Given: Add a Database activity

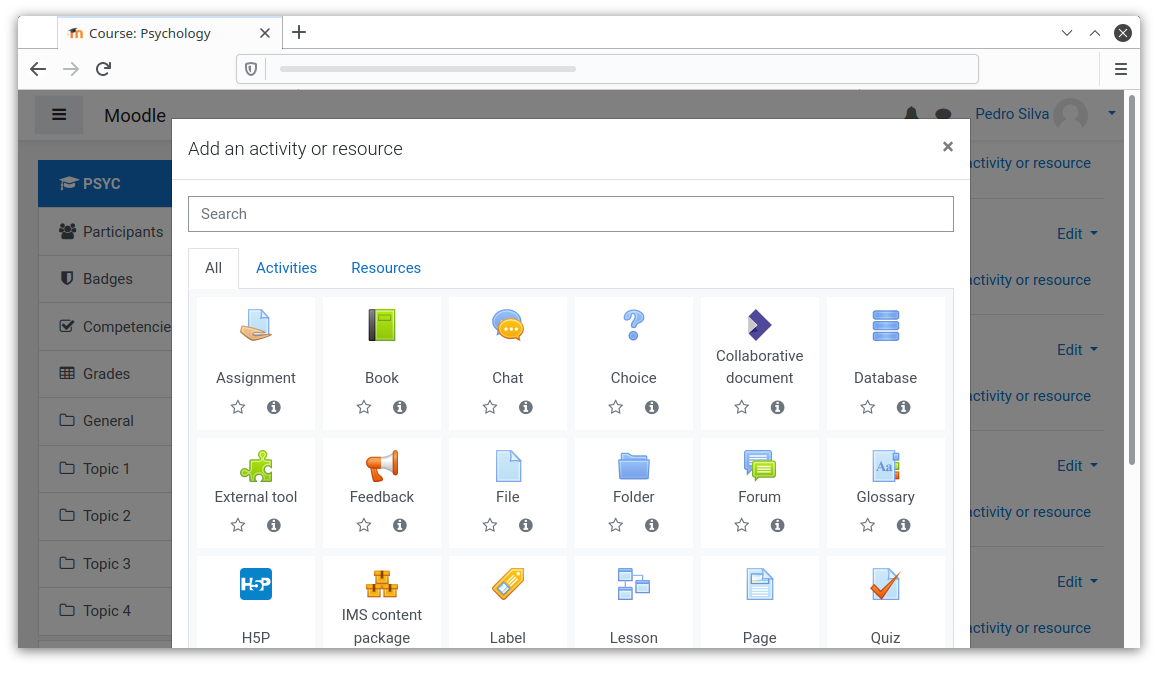Looking at the screenshot, I should click(885, 325).
